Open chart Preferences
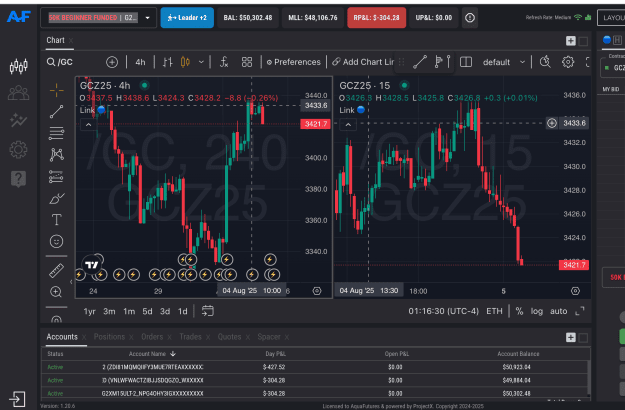The image size is (625, 410). (293, 62)
